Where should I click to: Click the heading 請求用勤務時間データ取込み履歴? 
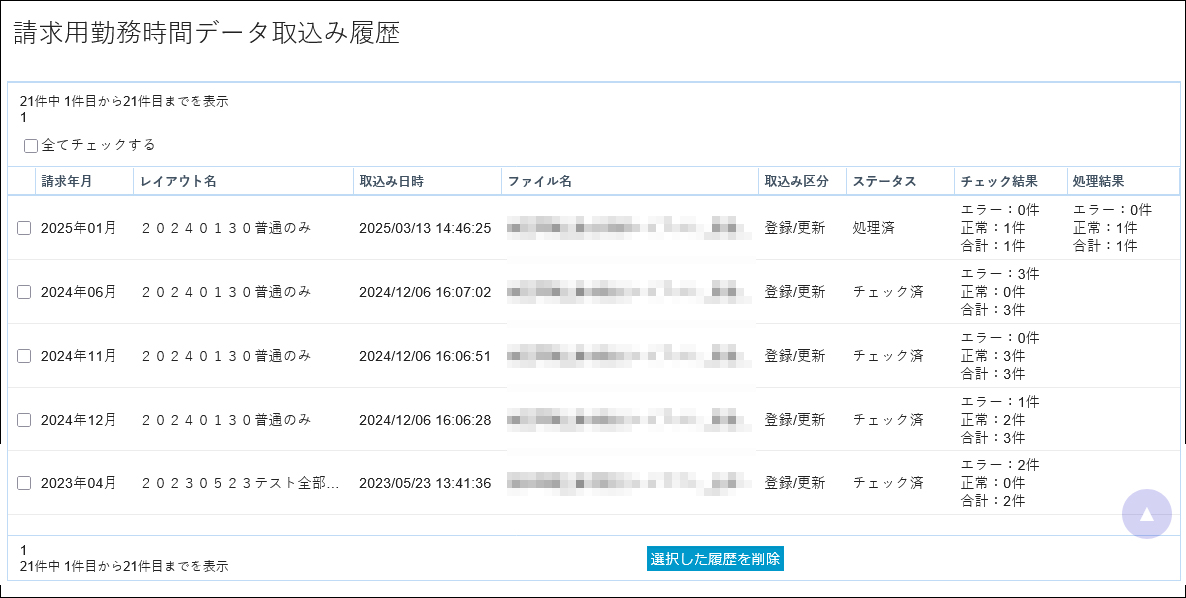(206, 33)
